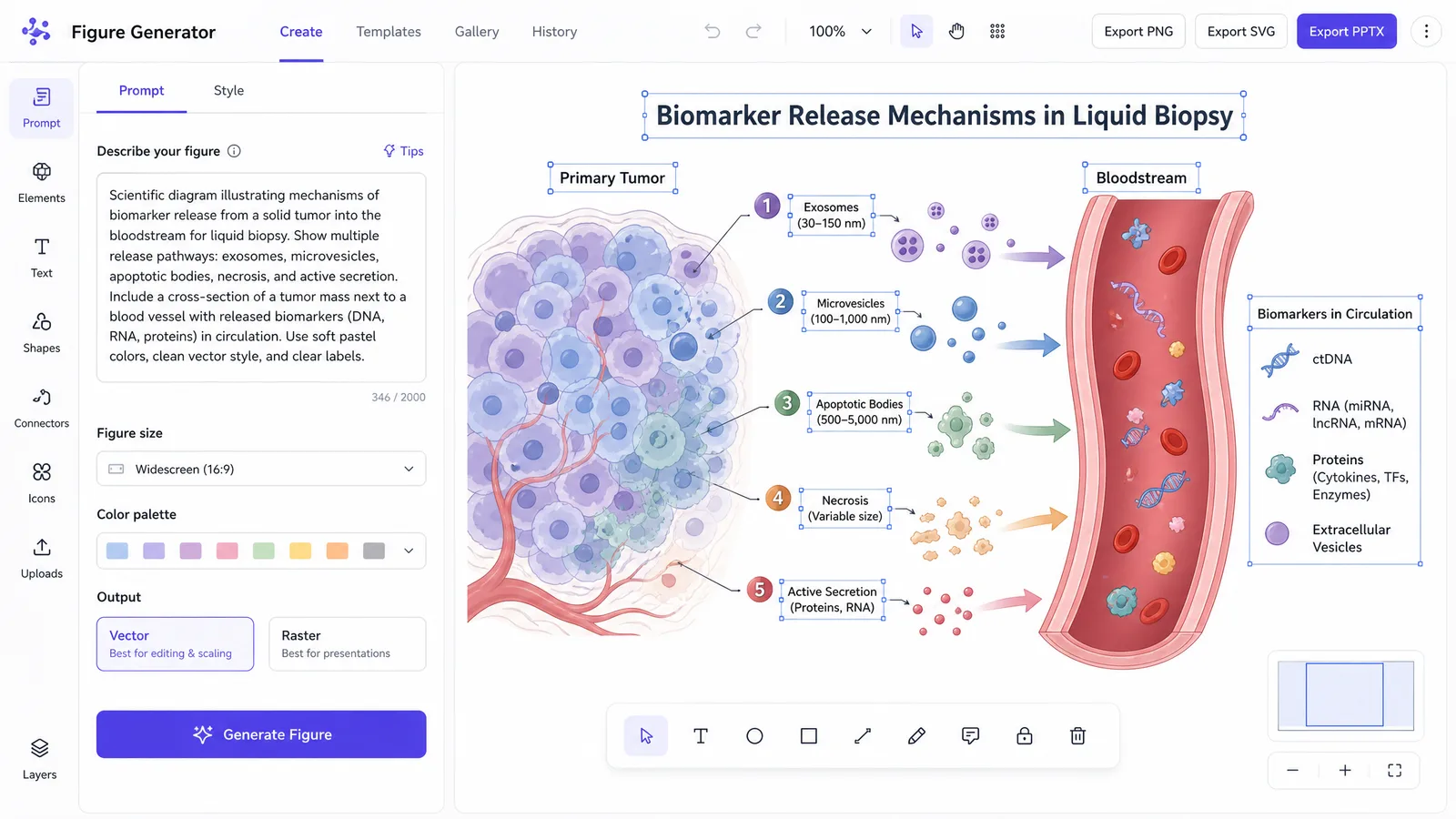Open the Prompt sidebar panel
The height and width of the screenshot is (819, 1456).
click(42, 108)
